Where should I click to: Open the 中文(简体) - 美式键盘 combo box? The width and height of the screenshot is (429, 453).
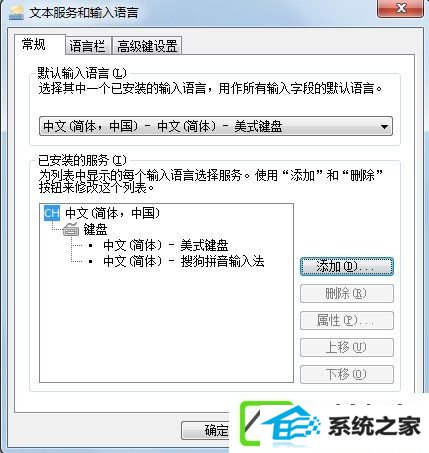tap(216, 126)
